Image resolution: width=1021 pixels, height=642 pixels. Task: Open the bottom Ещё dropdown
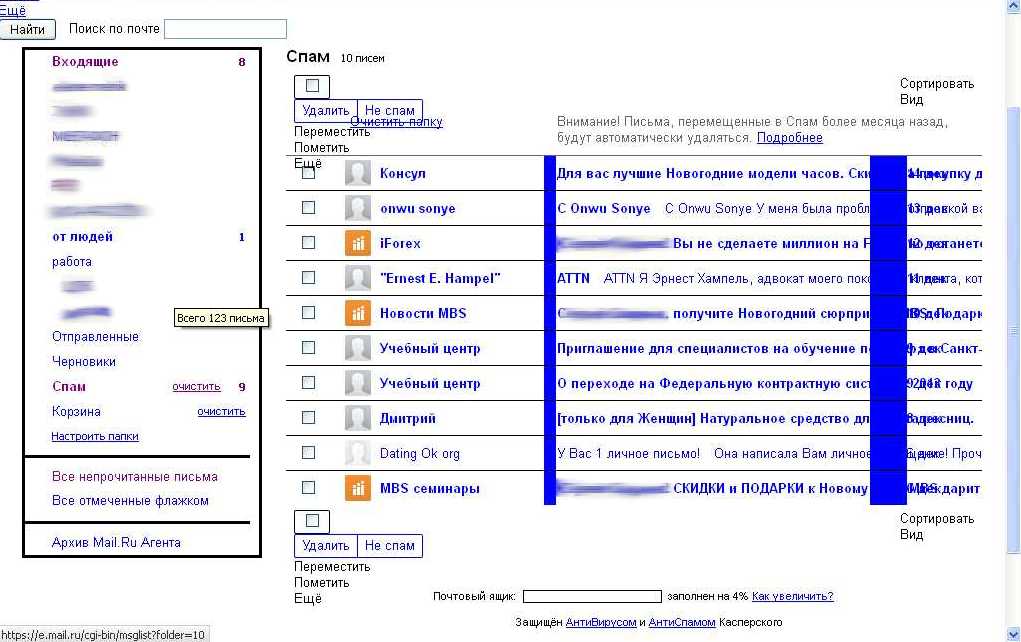coord(308,598)
